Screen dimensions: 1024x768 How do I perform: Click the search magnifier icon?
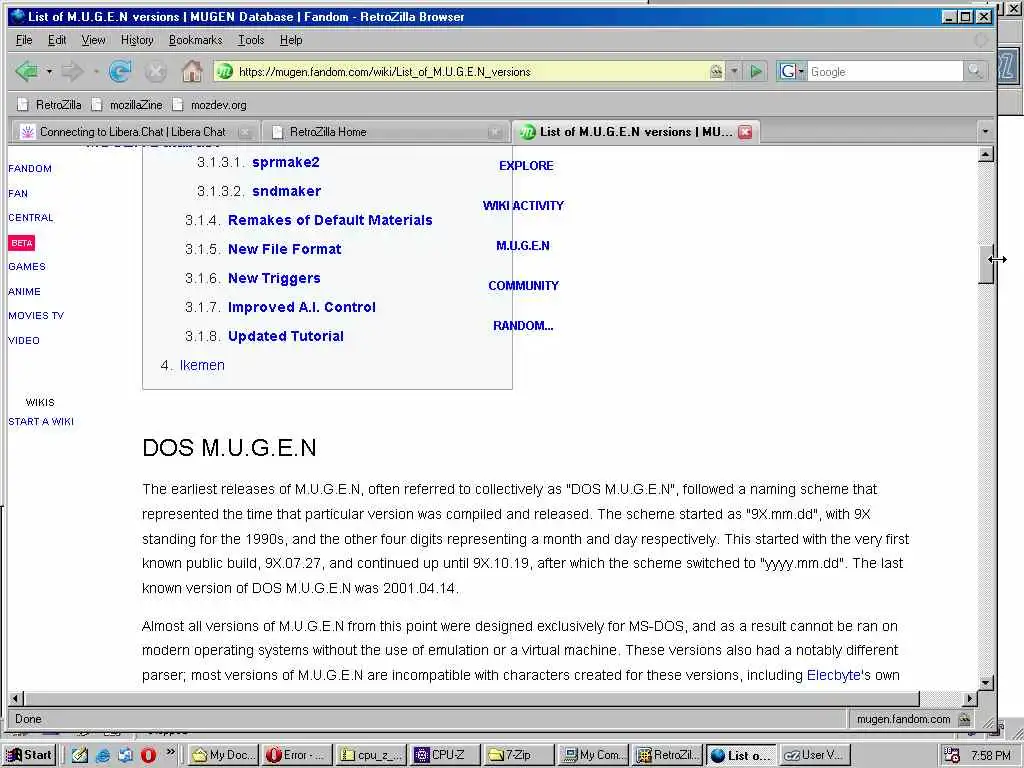tap(974, 71)
